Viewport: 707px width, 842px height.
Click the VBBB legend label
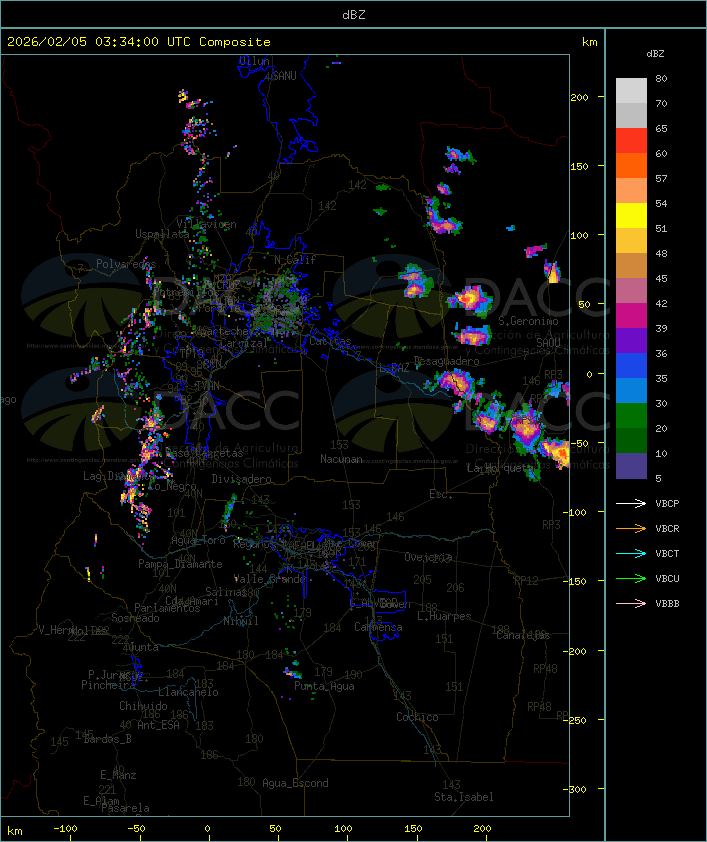[667, 604]
